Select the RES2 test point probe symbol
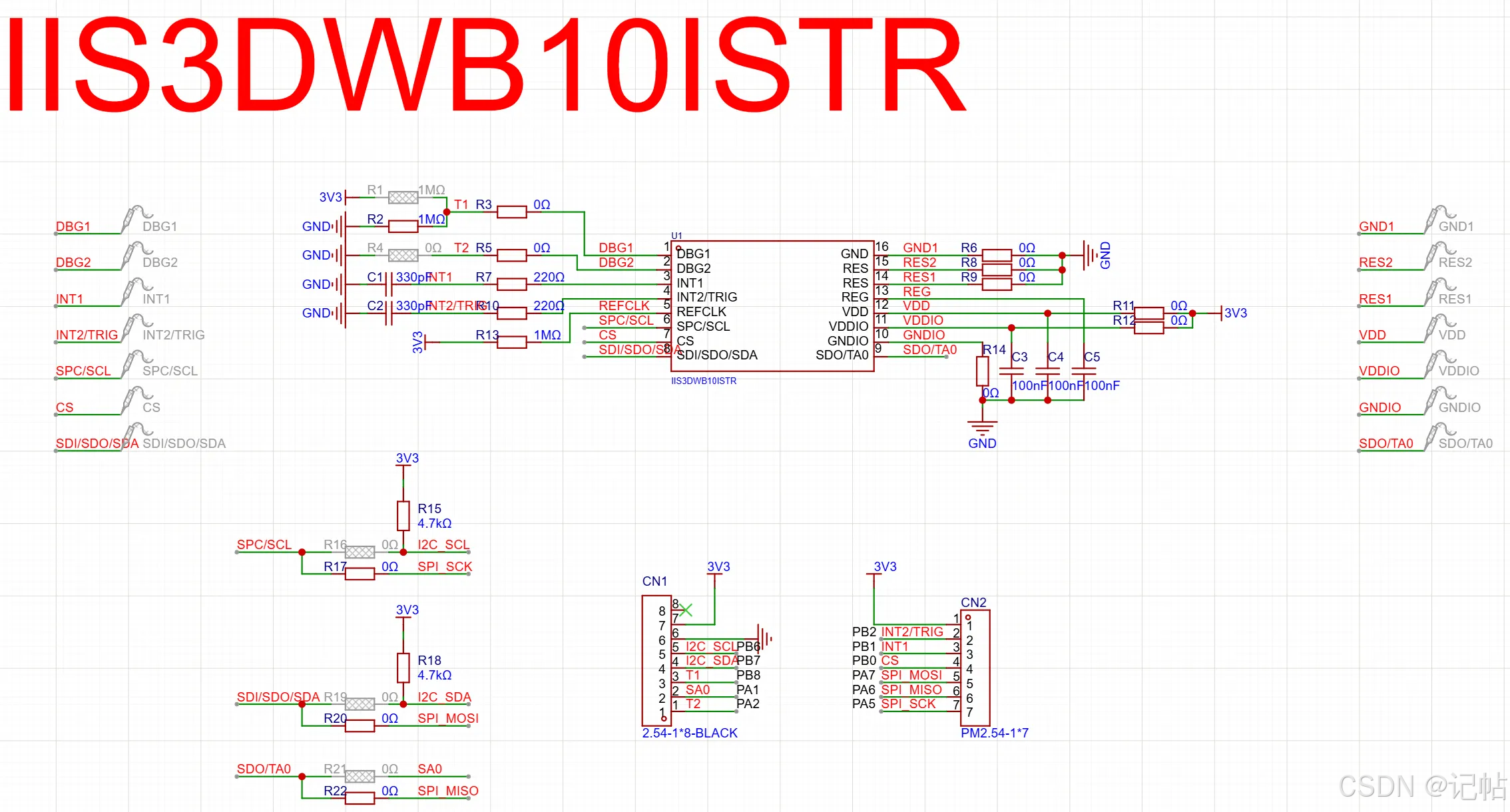Screen dimensions: 1510x812 click(x=1439, y=254)
